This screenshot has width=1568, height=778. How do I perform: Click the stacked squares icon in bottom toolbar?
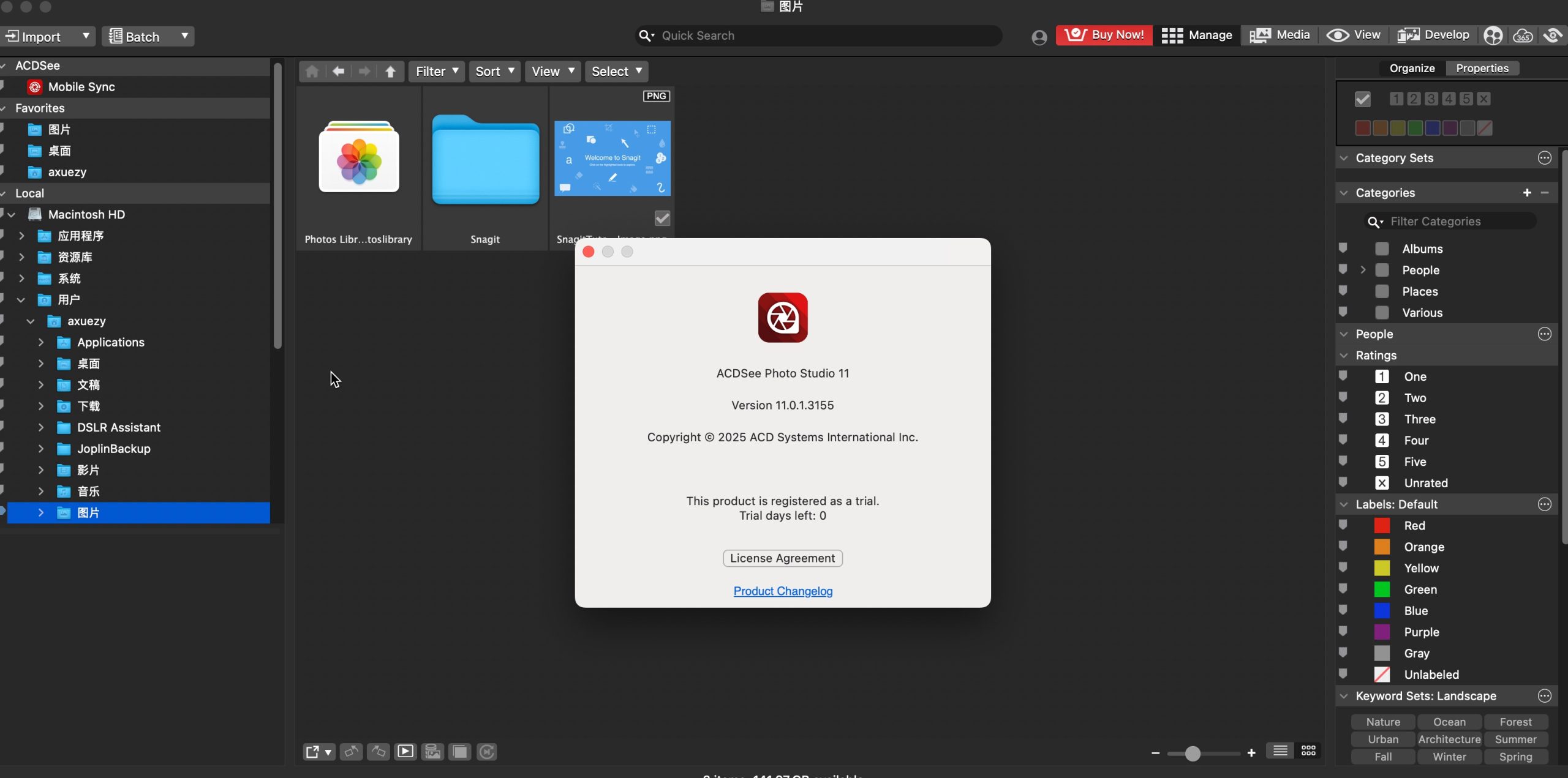pyautogui.click(x=459, y=752)
